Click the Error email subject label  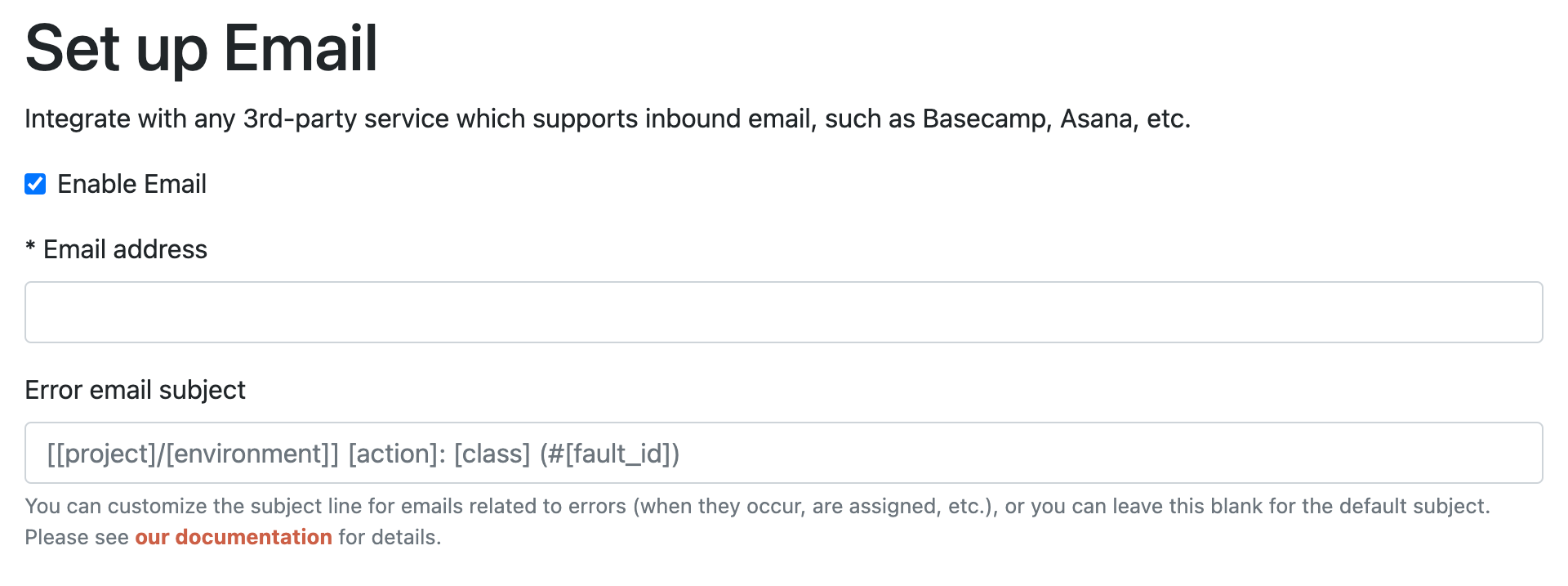click(x=135, y=391)
